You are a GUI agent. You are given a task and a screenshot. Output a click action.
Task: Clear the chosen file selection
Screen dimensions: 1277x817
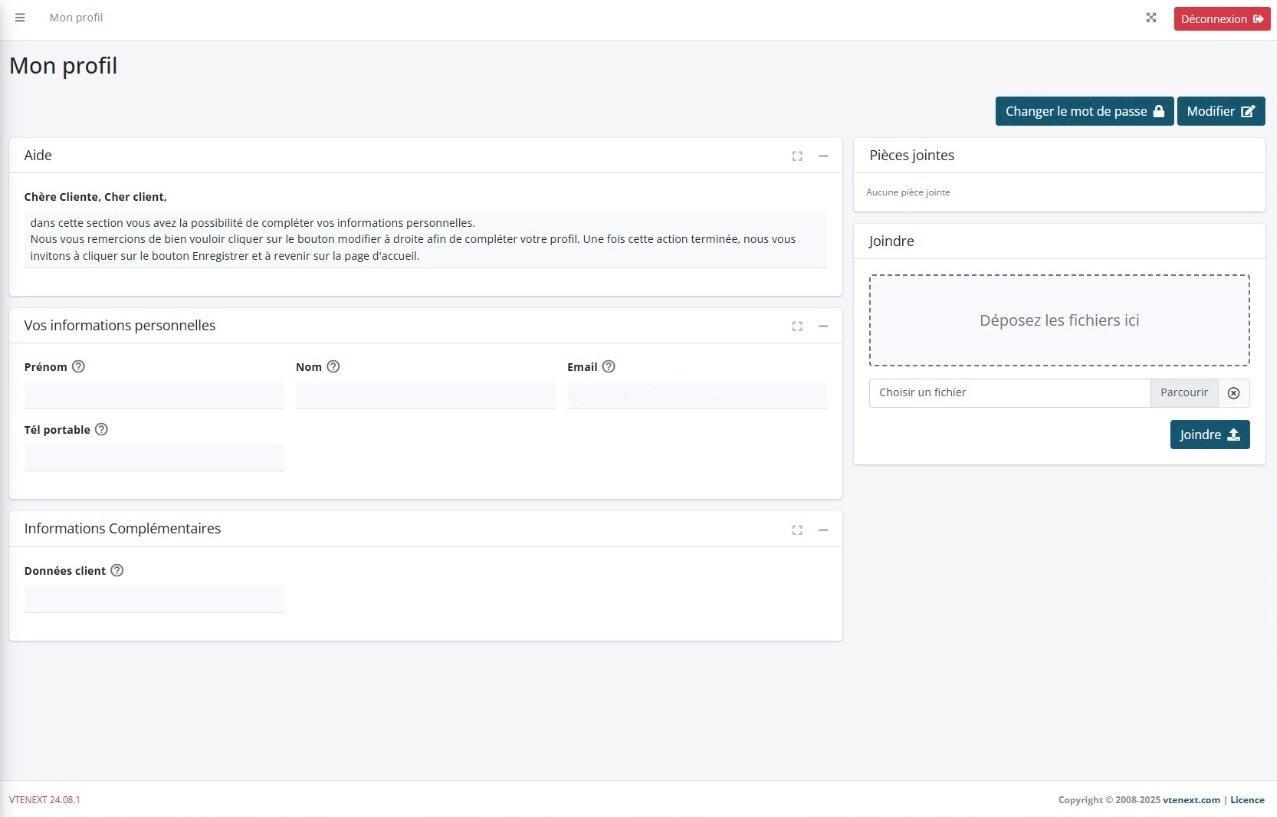1233,393
